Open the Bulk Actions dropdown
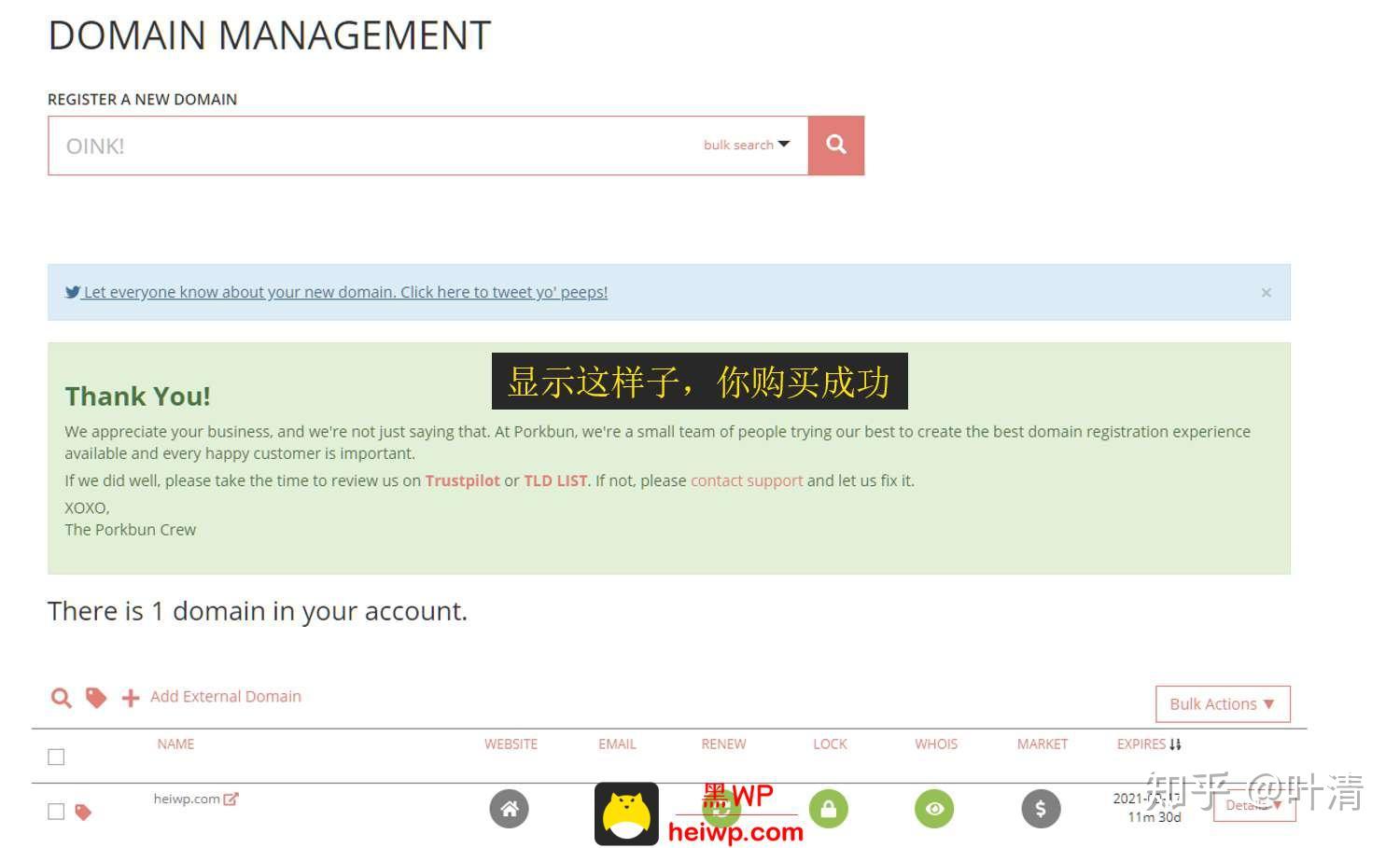This screenshot has width=1400, height=848. [1223, 704]
